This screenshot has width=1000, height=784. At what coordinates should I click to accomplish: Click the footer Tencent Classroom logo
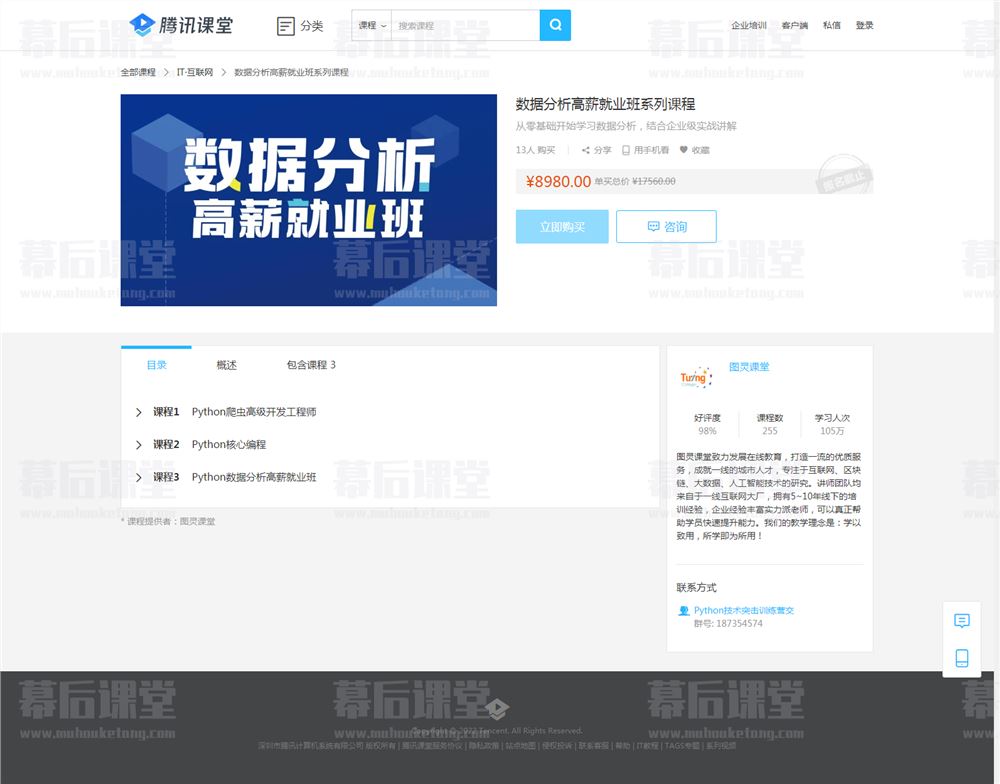pyautogui.click(x=497, y=709)
